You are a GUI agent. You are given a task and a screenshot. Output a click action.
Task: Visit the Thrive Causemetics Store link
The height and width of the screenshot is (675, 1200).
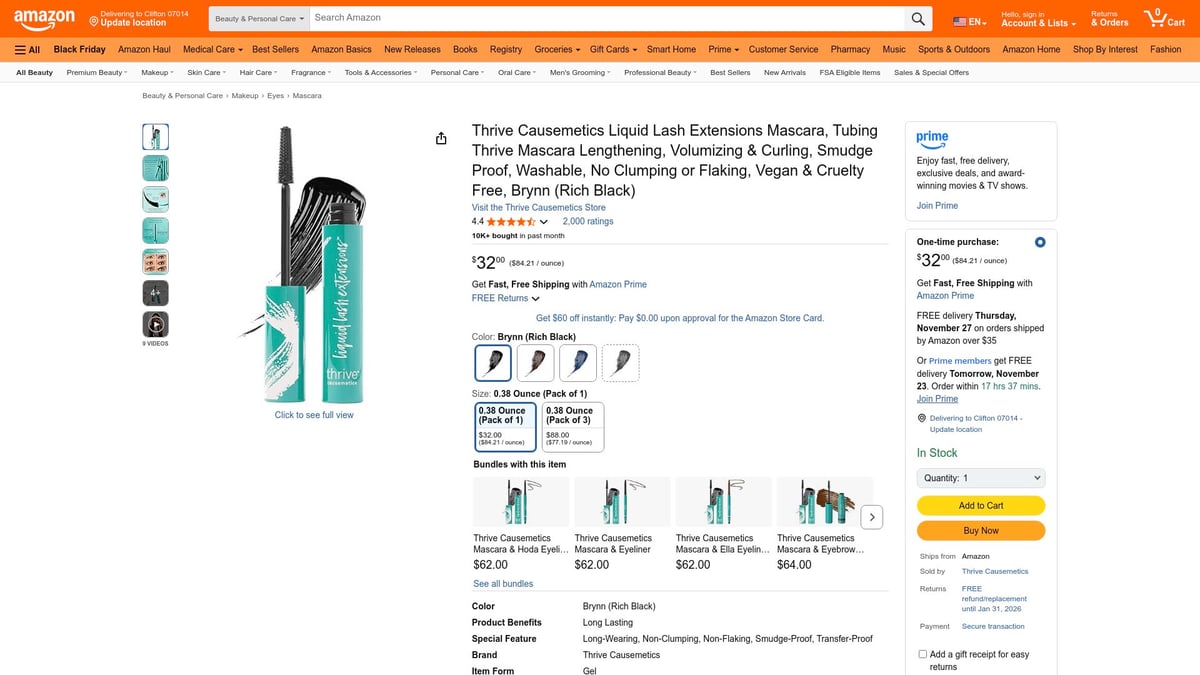click(541, 207)
